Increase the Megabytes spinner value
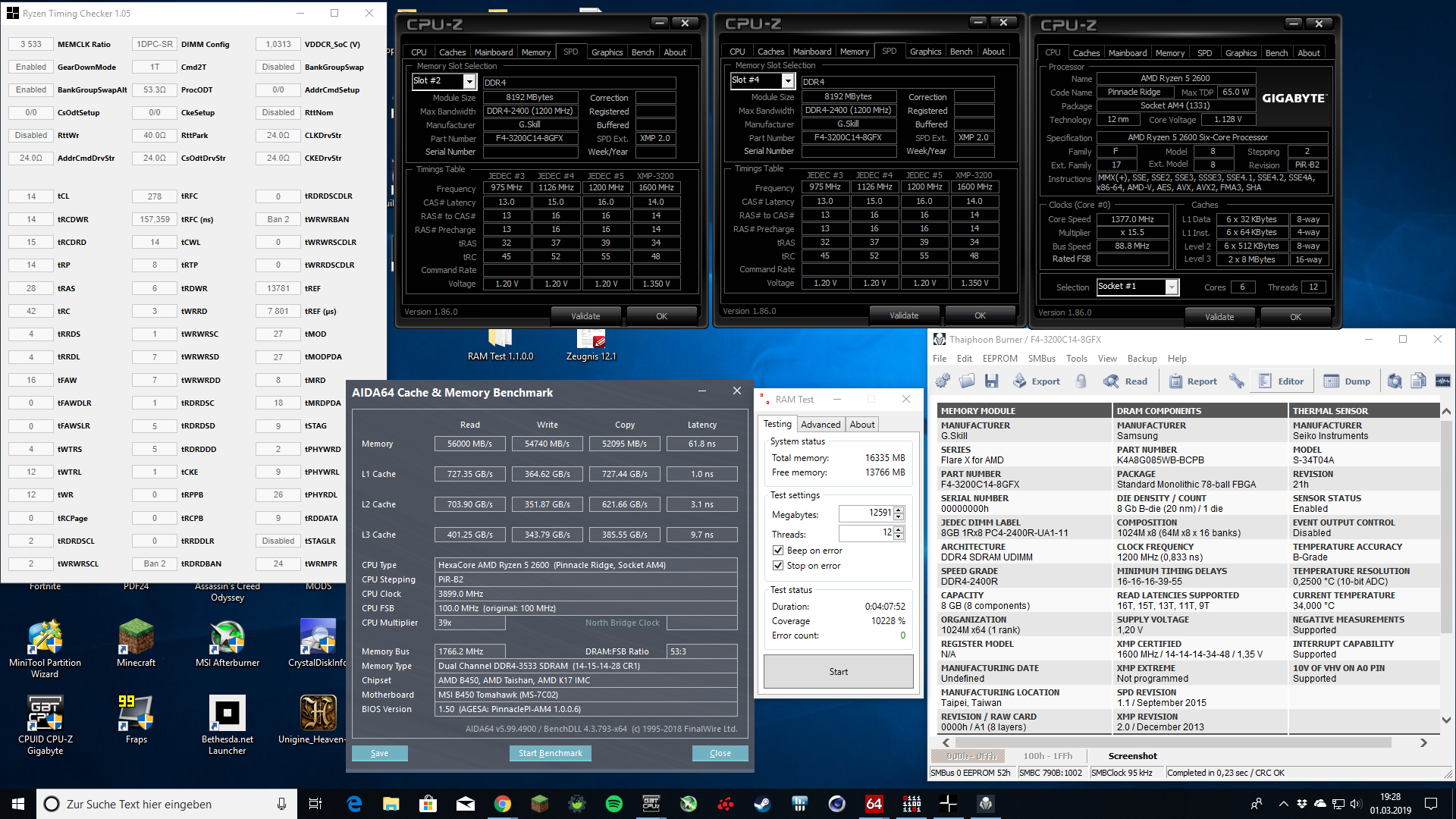Image resolution: width=1456 pixels, height=819 pixels. click(x=899, y=510)
